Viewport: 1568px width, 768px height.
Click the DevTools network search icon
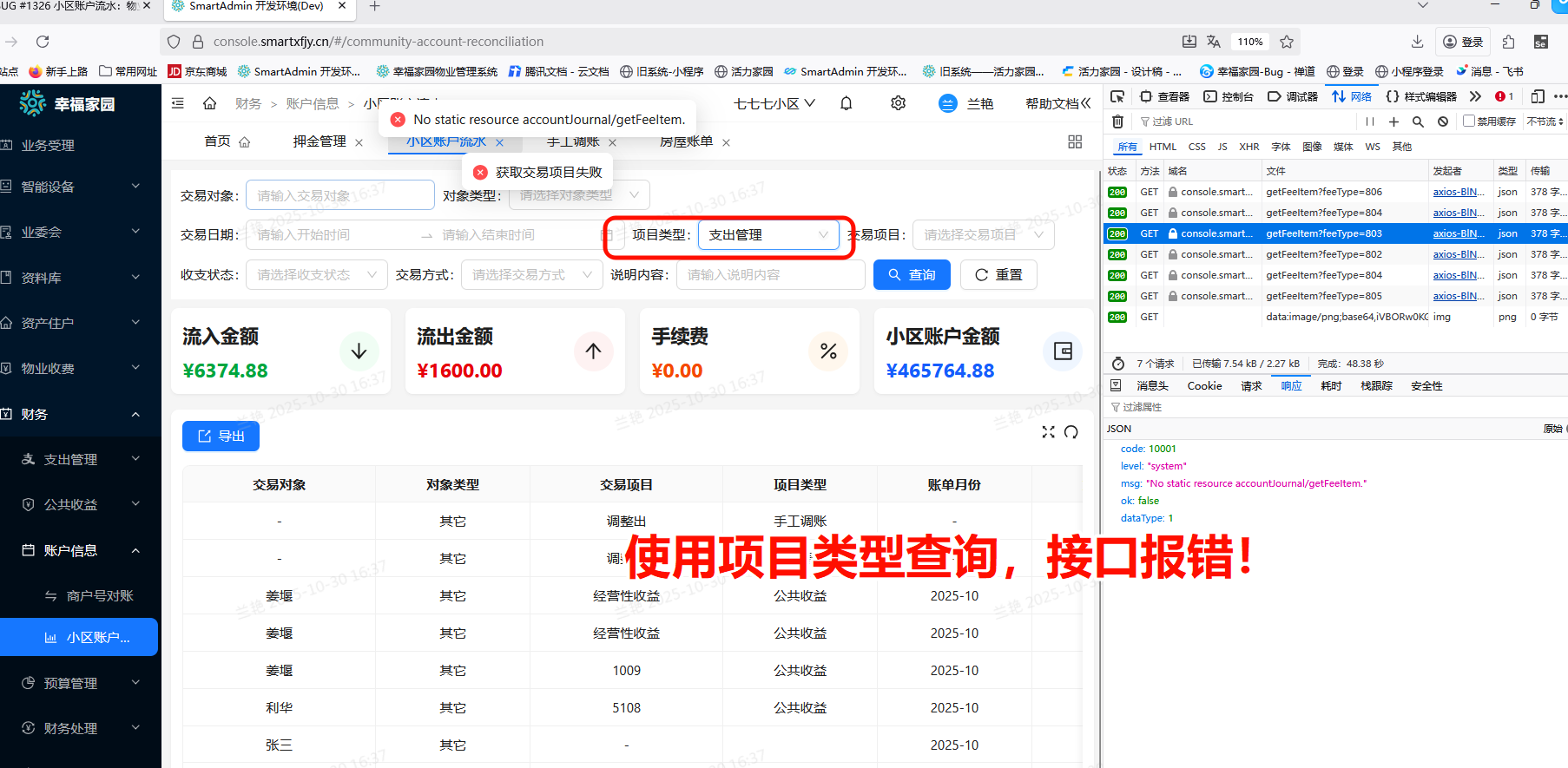(x=1418, y=121)
